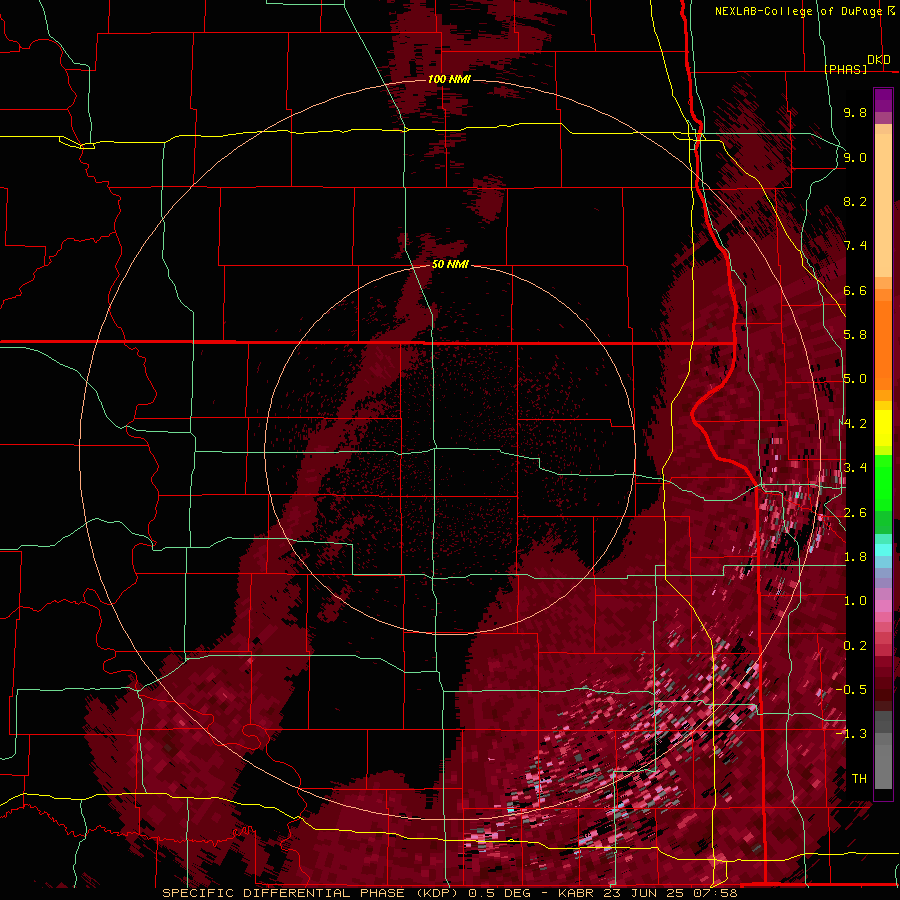The image size is (900, 900).
Task: Click the (KDP) text in the caption
Action: pyautogui.click(x=438, y=893)
